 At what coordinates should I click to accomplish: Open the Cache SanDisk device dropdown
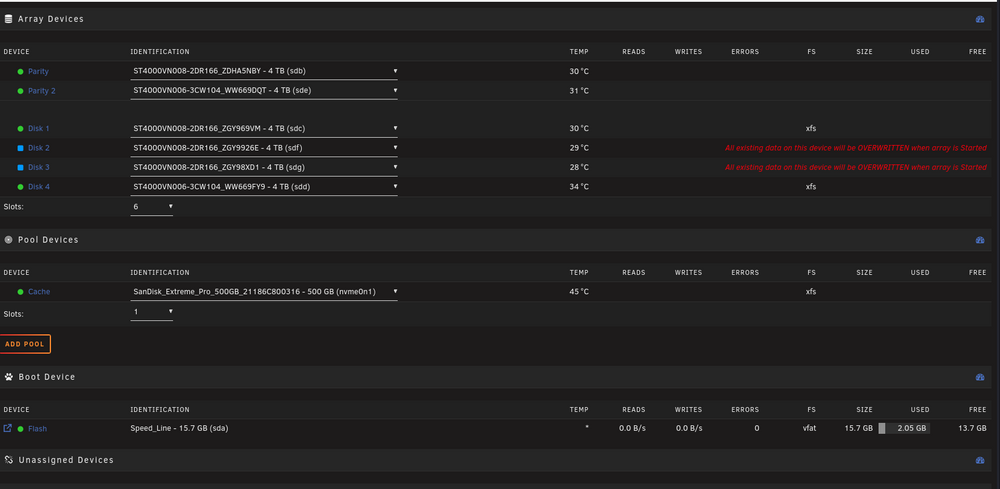pos(264,291)
